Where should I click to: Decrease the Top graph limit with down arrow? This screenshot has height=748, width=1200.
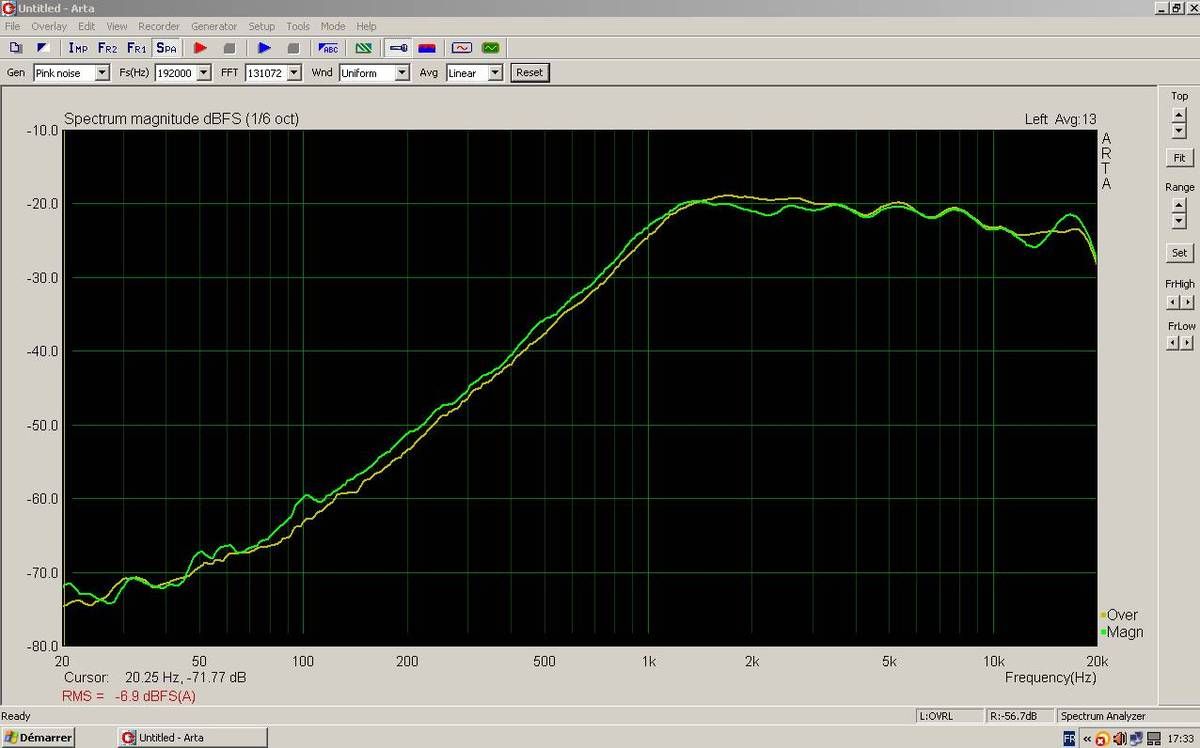(x=1179, y=131)
